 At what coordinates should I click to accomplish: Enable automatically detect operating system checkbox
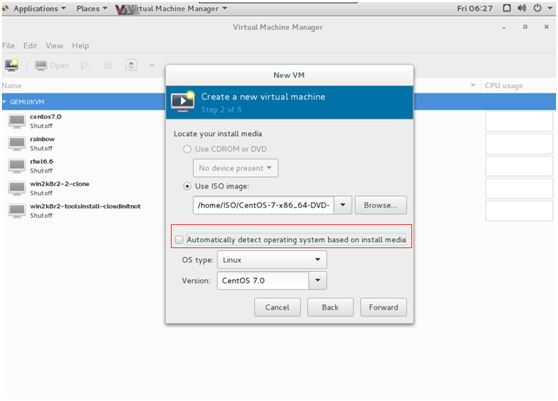pos(179,240)
